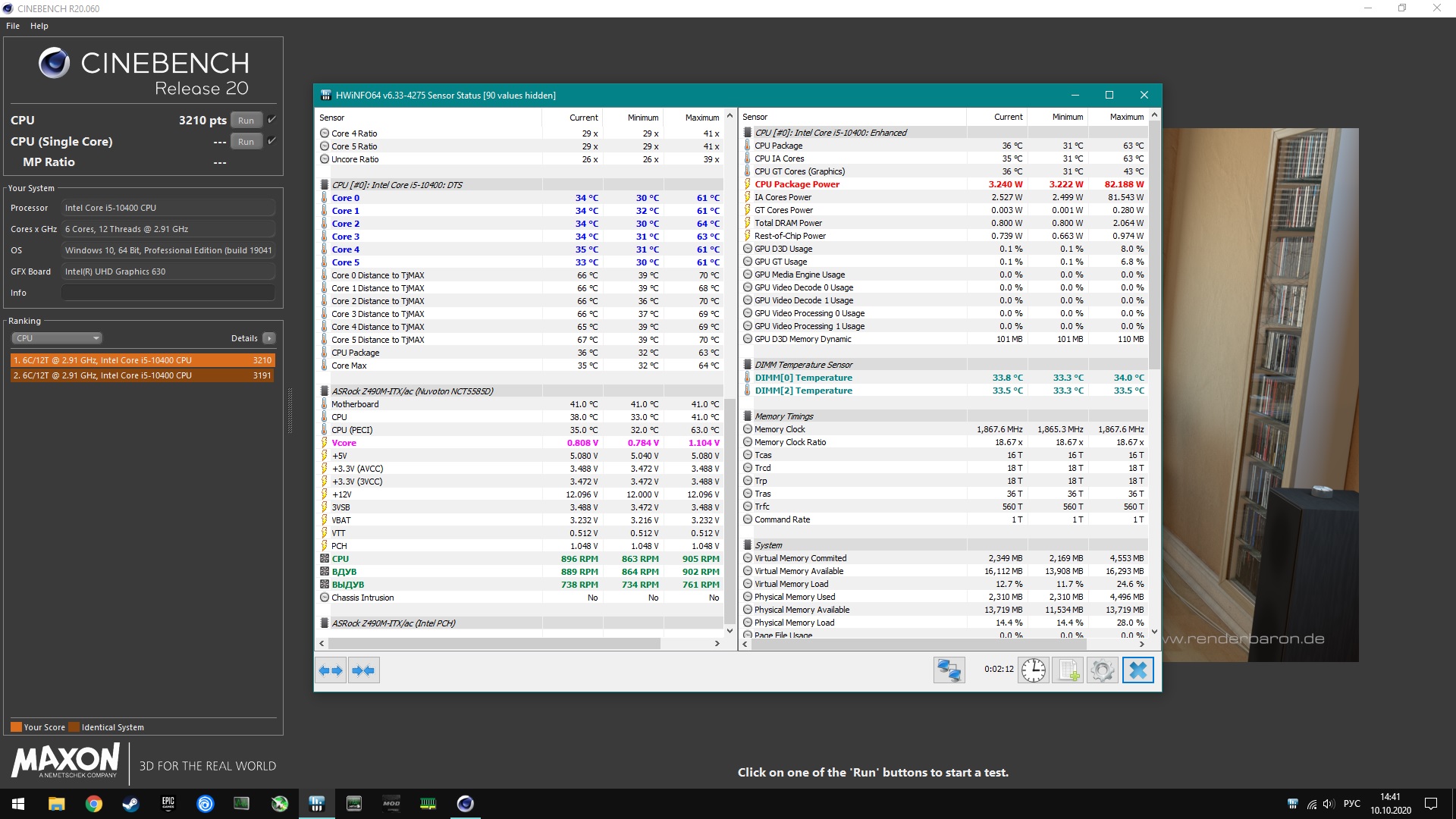Screen dimensions: 1456x819
Task: Reset the elapsed time clock icon
Action: (1033, 670)
